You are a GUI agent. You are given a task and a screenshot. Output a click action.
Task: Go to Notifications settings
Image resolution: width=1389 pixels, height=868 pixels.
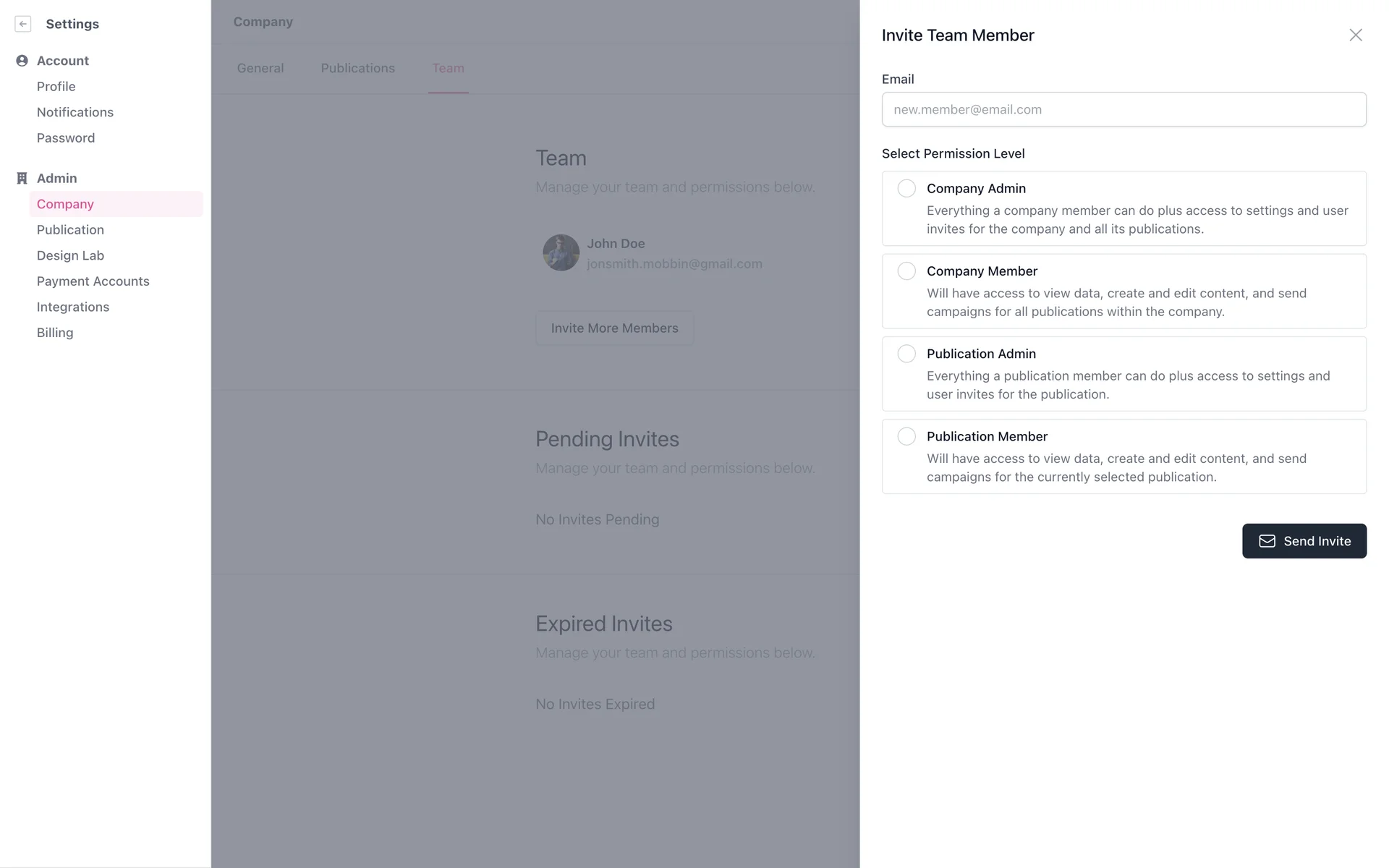[75, 112]
